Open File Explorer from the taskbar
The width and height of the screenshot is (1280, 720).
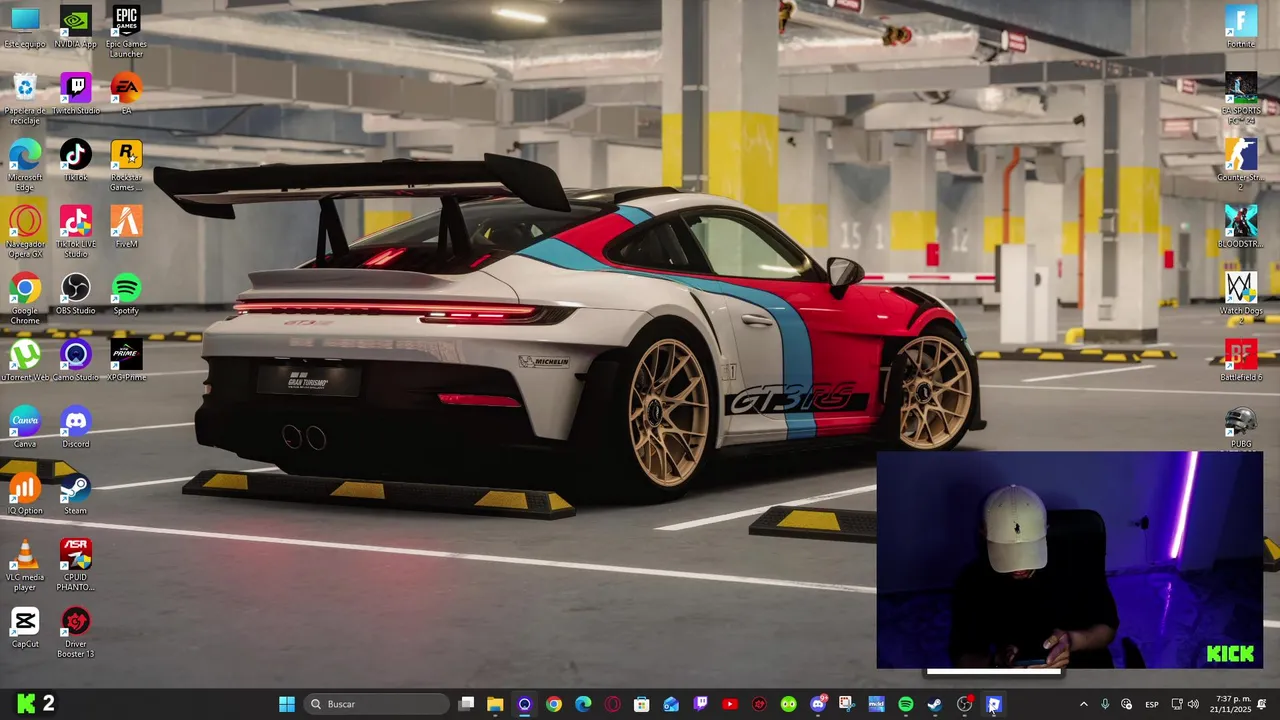(495, 704)
